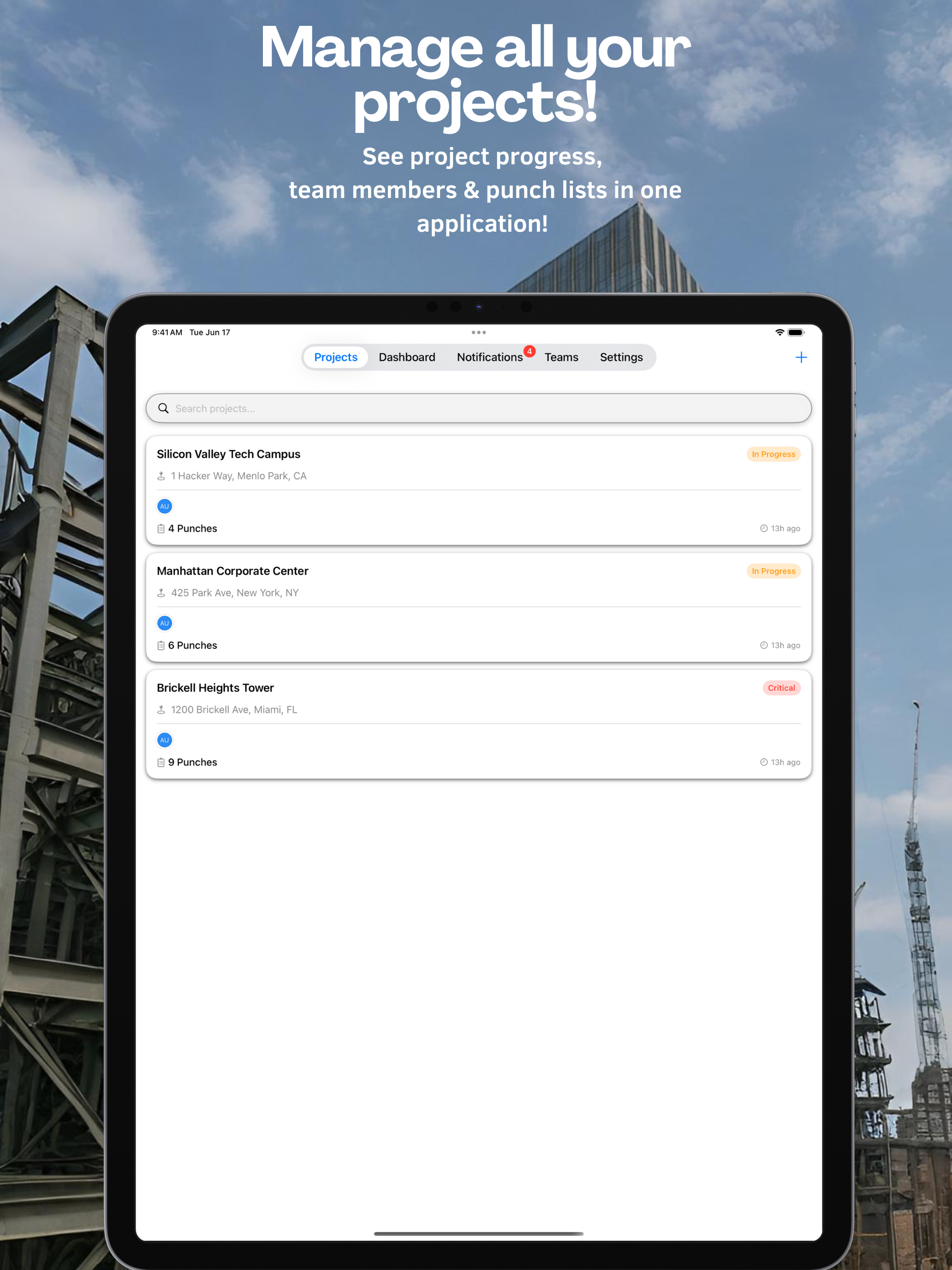Focus the Search projects field
This screenshot has width=952, height=1270.
point(479,408)
